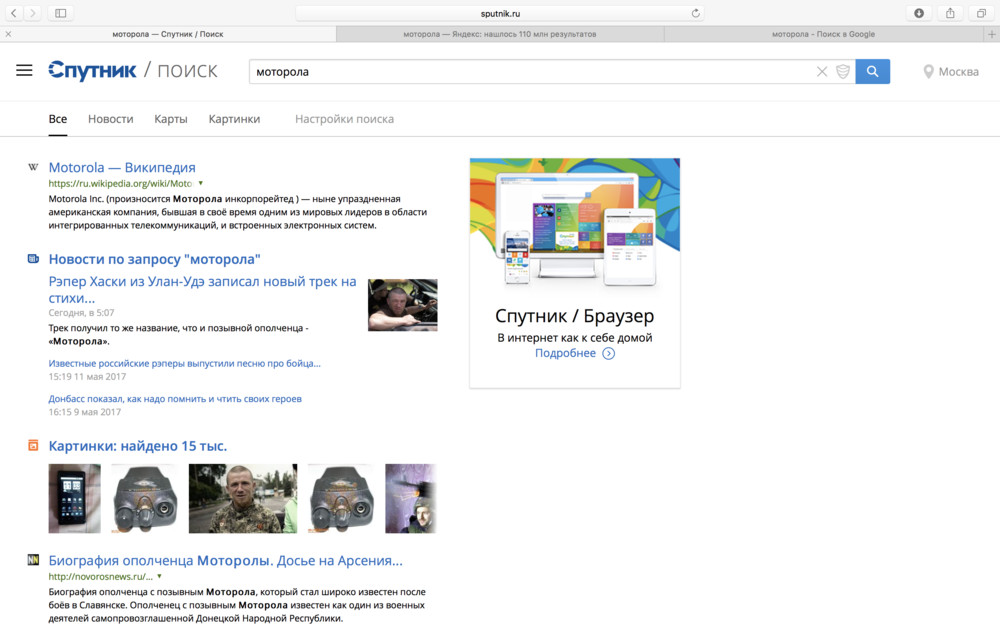1000x625 pixels.
Task: Click the news section icon
Action: (33, 258)
